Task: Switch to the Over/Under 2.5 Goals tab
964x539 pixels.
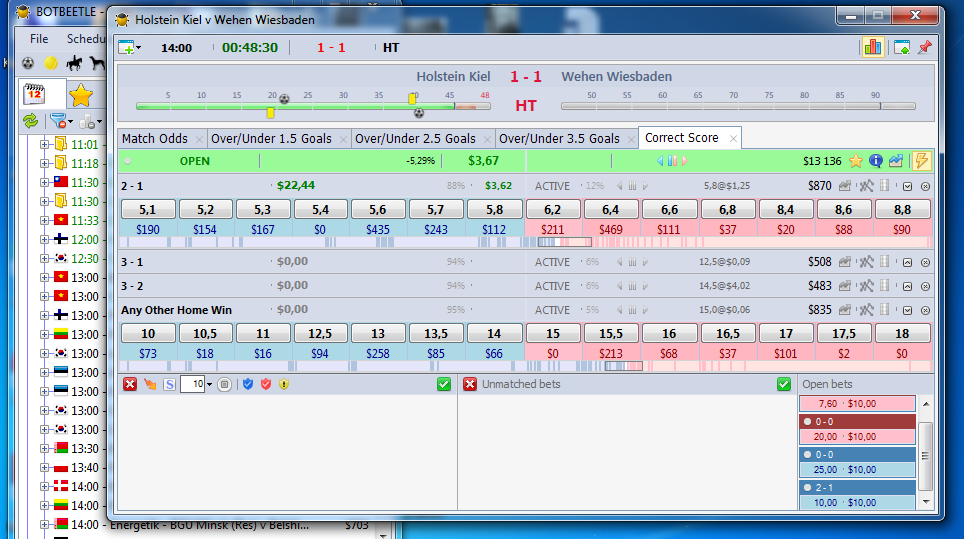Action: [x=415, y=139]
